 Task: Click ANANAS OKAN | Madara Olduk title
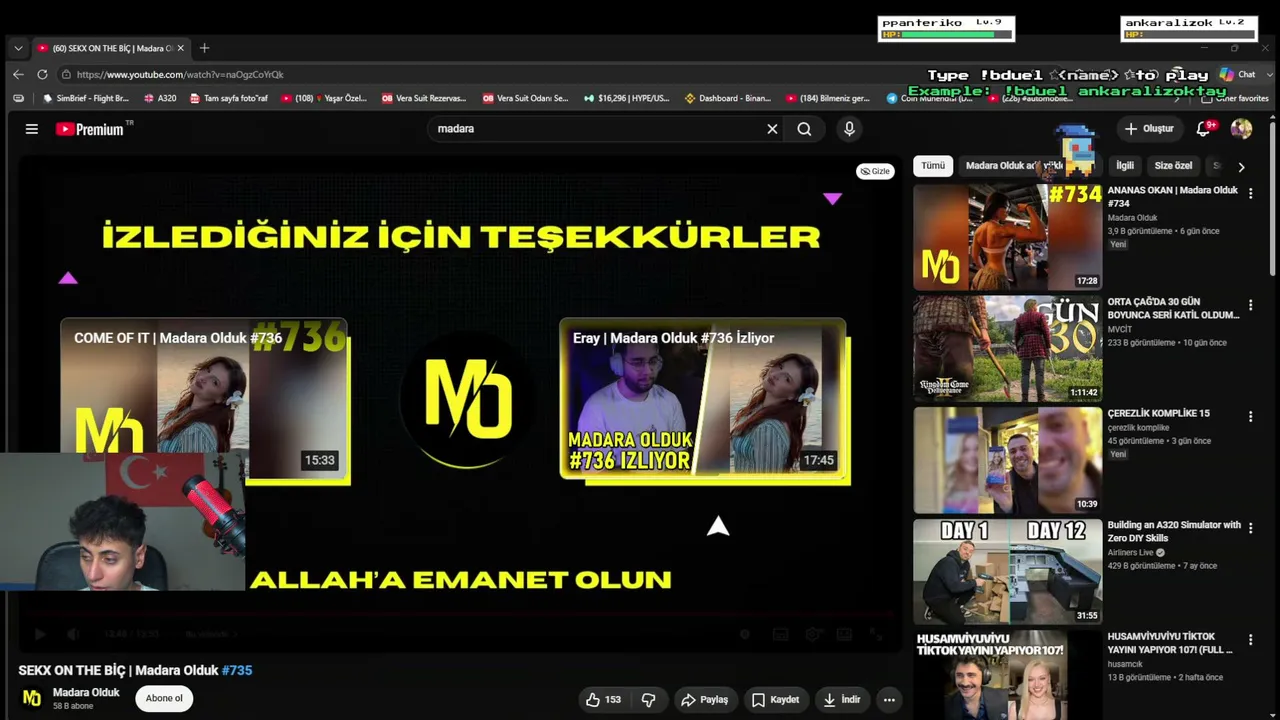coord(1172,196)
